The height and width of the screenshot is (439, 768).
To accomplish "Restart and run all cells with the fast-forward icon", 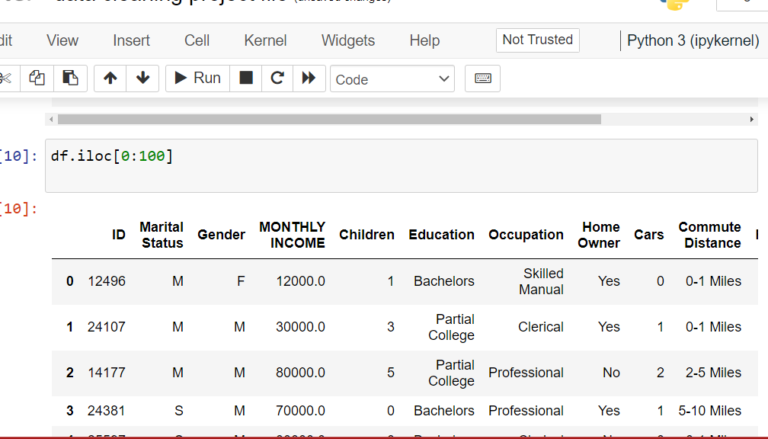I will point(309,78).
